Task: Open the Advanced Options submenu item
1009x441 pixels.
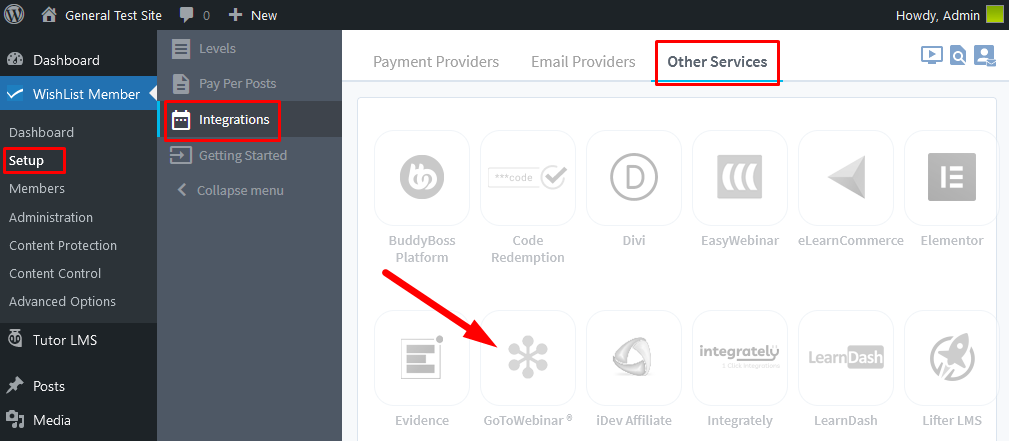Action: tap(62, 301)
